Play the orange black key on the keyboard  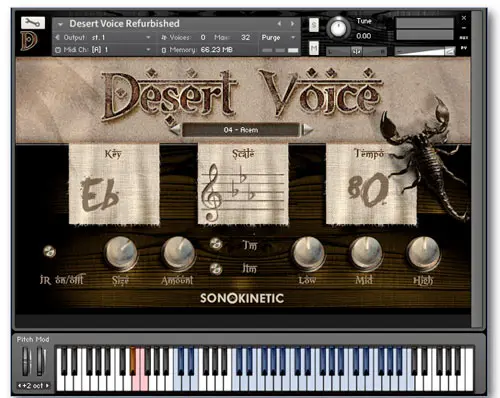(x=133, y=361)
